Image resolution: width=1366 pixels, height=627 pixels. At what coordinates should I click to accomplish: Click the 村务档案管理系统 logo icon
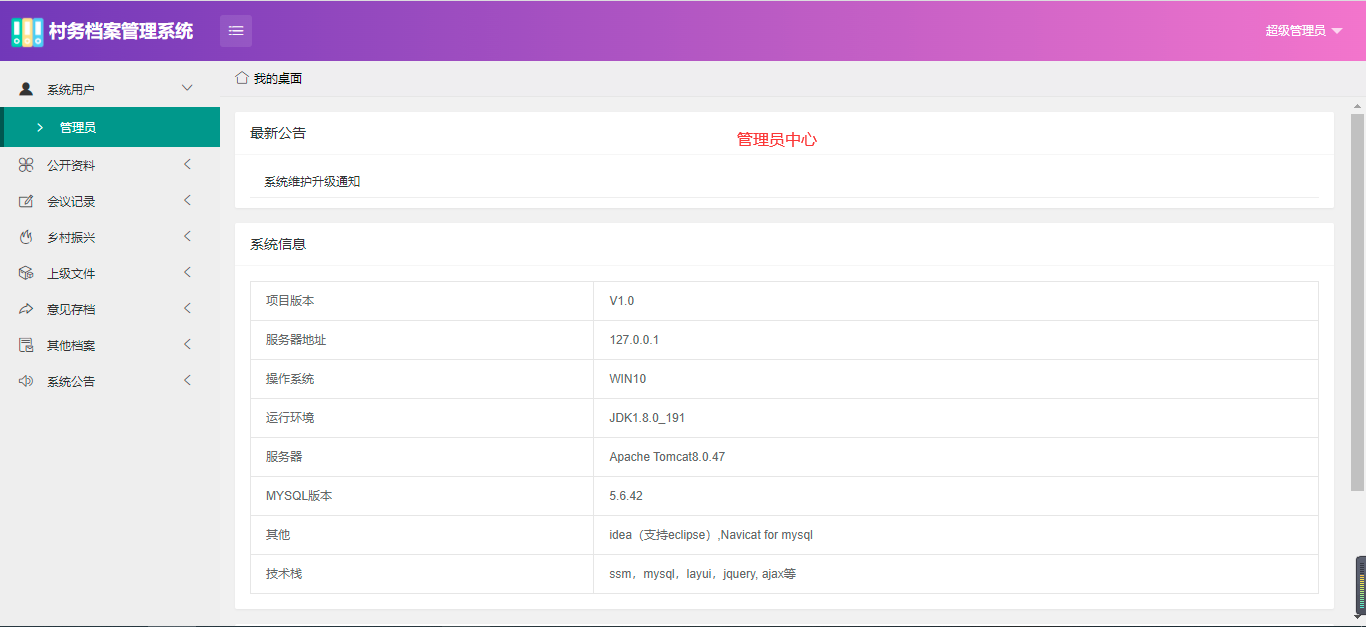27,31
